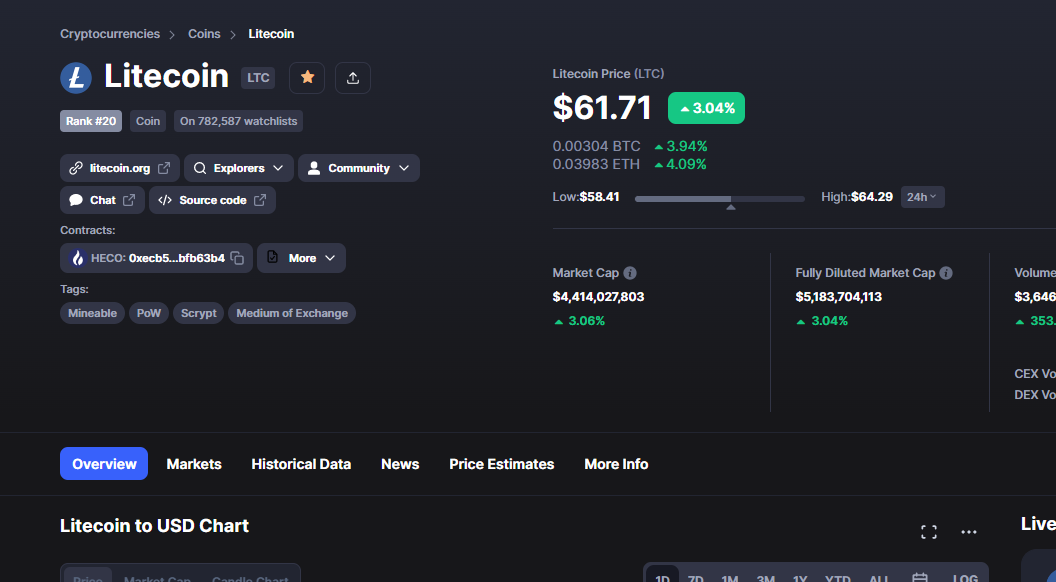Click the code brackets icon

(165, 200)
